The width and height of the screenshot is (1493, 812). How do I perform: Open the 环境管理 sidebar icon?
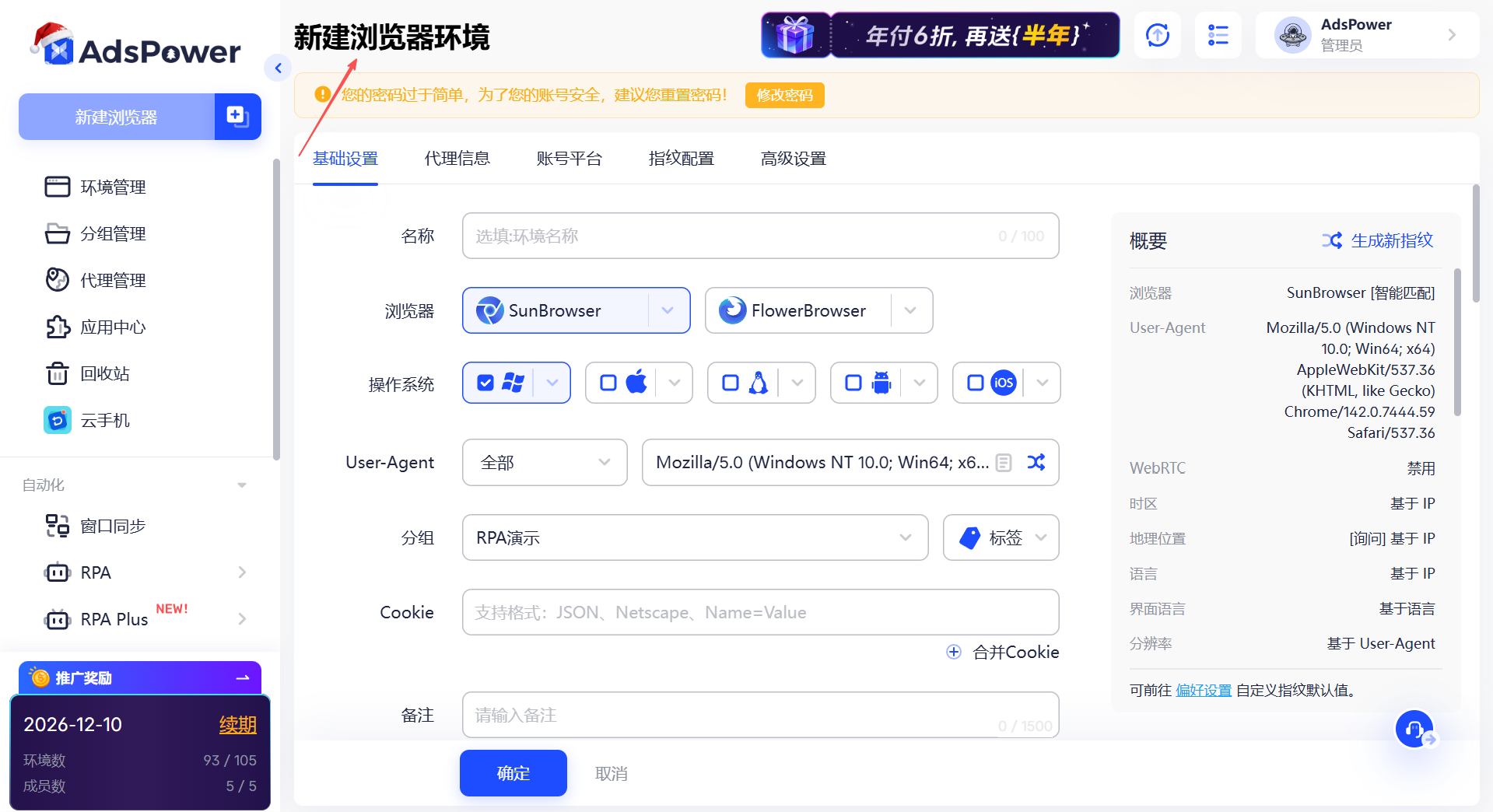coord(57,186)
